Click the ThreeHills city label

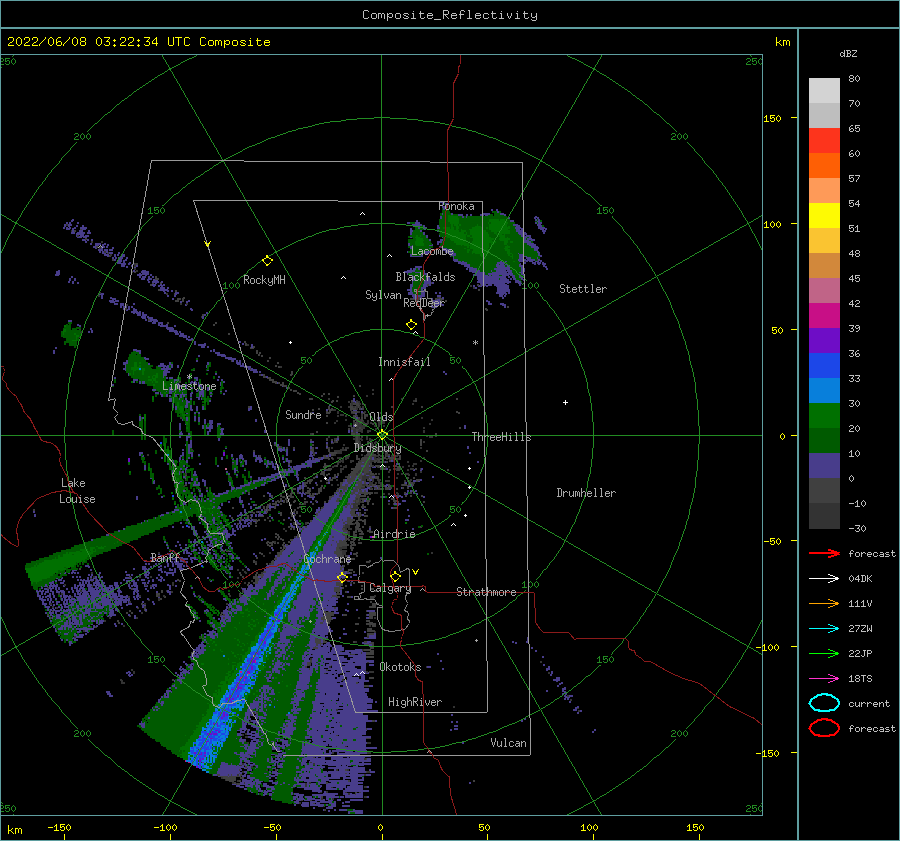point(501,437)
